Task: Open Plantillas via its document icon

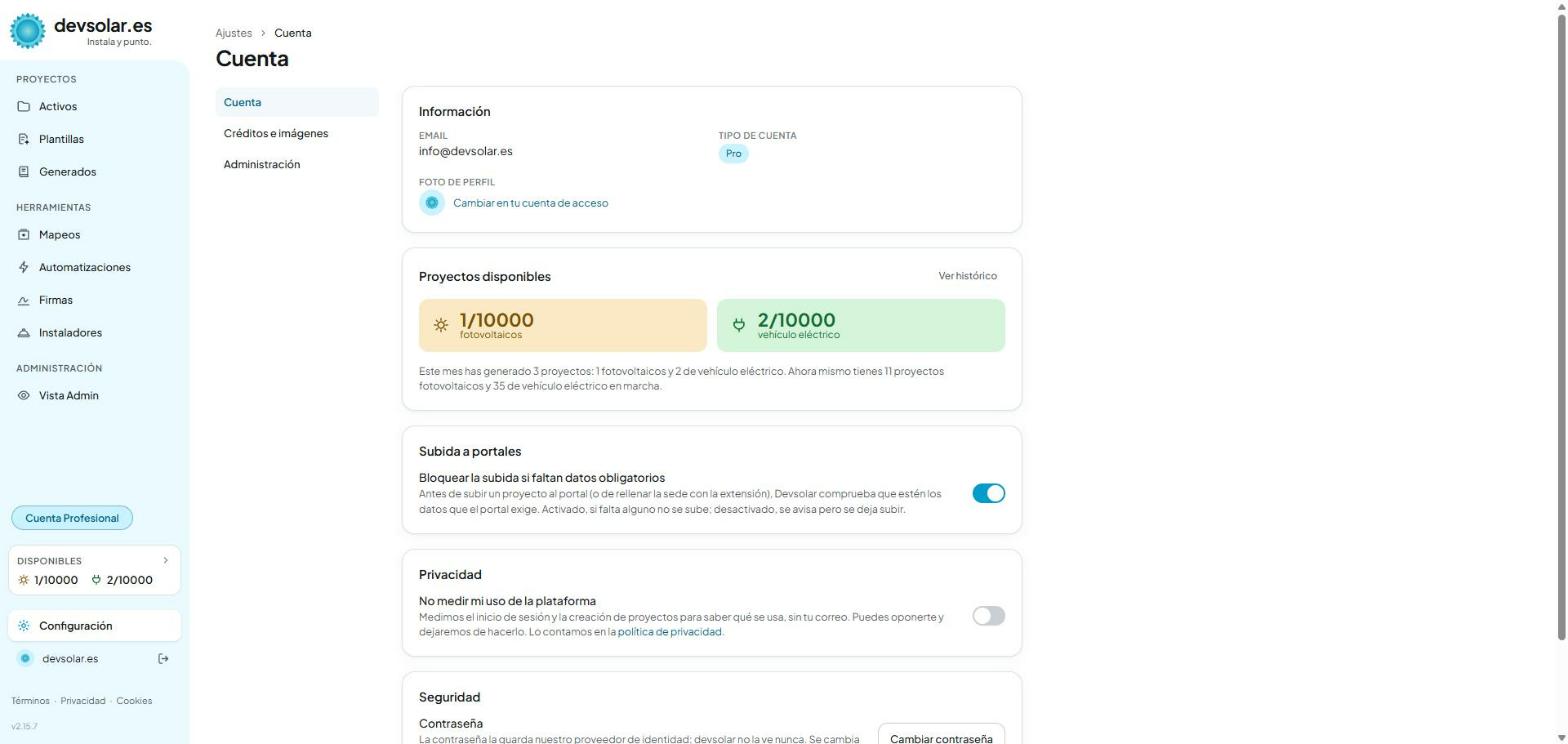Action: point(24,139)
